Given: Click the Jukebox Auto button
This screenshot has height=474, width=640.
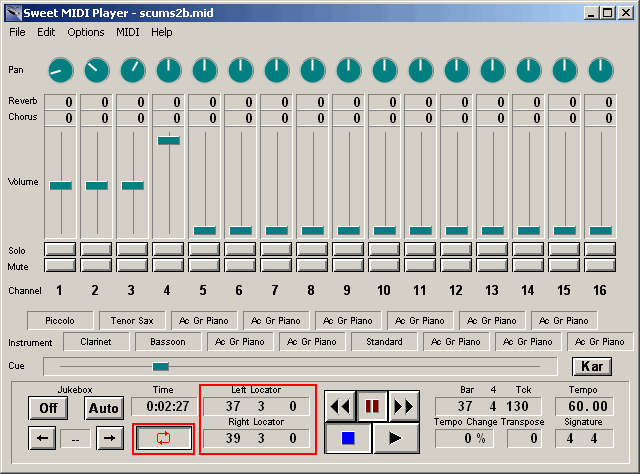Looking at the screenshot, I should (104, 408).
